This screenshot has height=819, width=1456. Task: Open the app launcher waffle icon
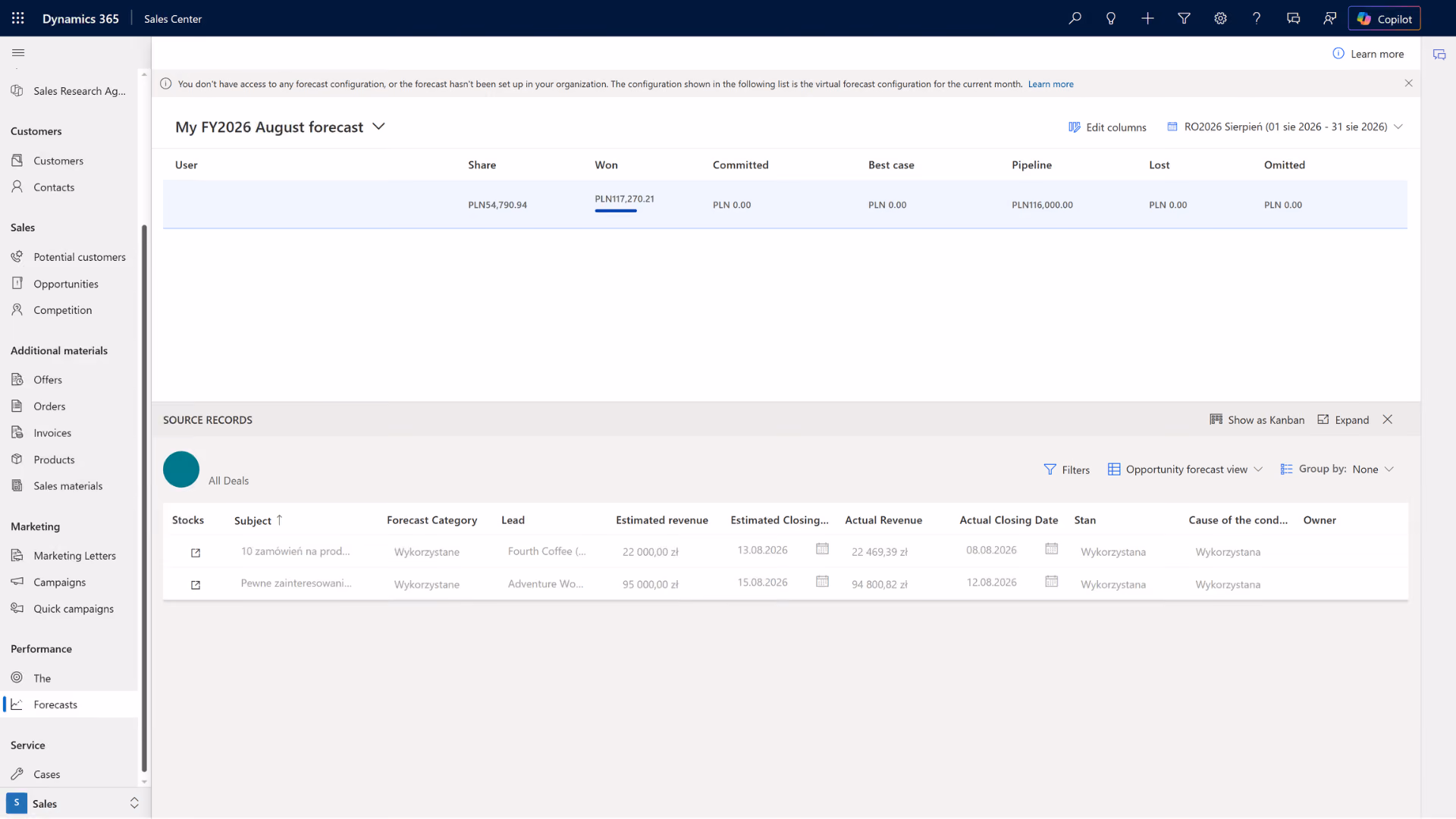tap(18, 18)
